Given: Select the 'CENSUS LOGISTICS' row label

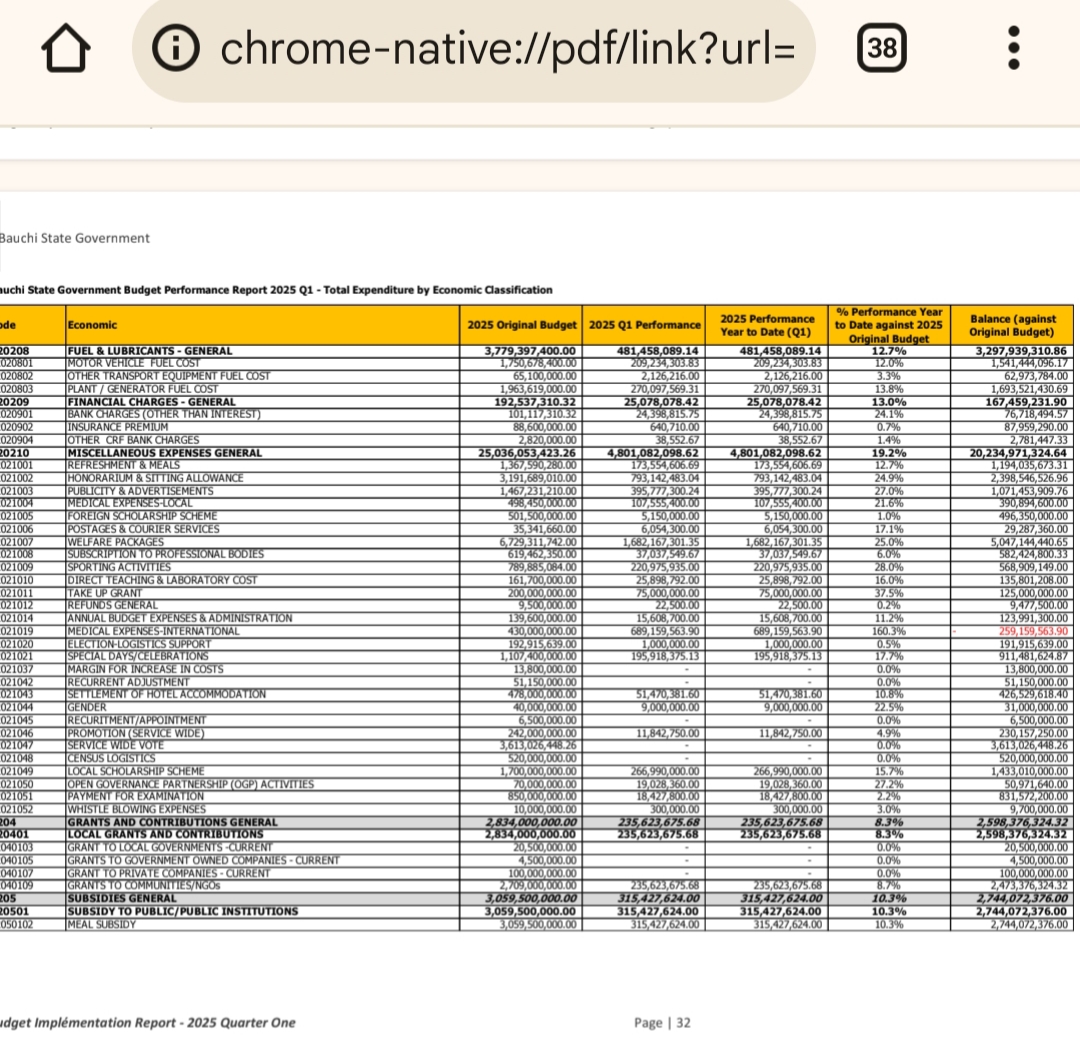Looking at the screenshot, I should point(111,759).
